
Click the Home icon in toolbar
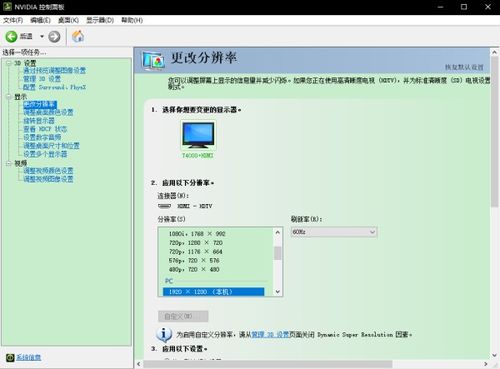(78, 36)
